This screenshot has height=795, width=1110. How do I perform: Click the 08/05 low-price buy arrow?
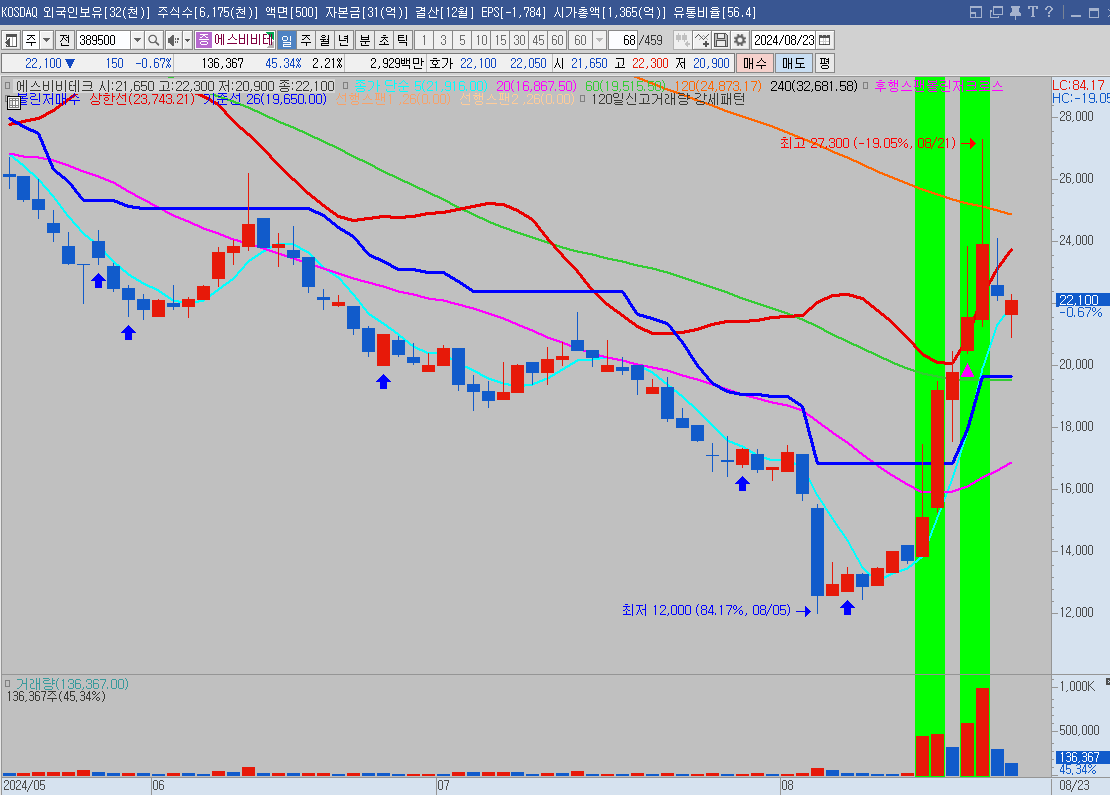847,607
